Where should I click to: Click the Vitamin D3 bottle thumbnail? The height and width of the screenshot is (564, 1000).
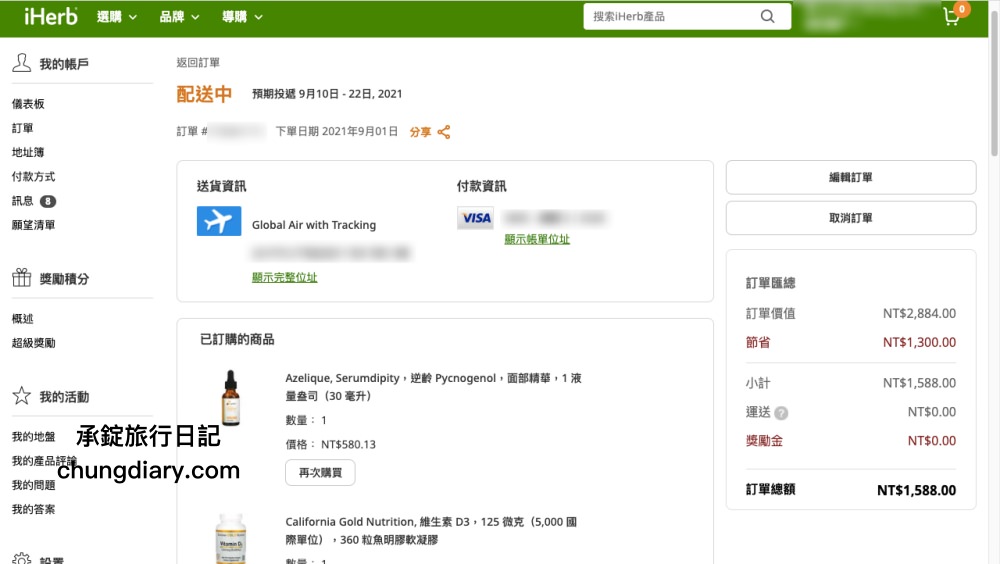231,539
